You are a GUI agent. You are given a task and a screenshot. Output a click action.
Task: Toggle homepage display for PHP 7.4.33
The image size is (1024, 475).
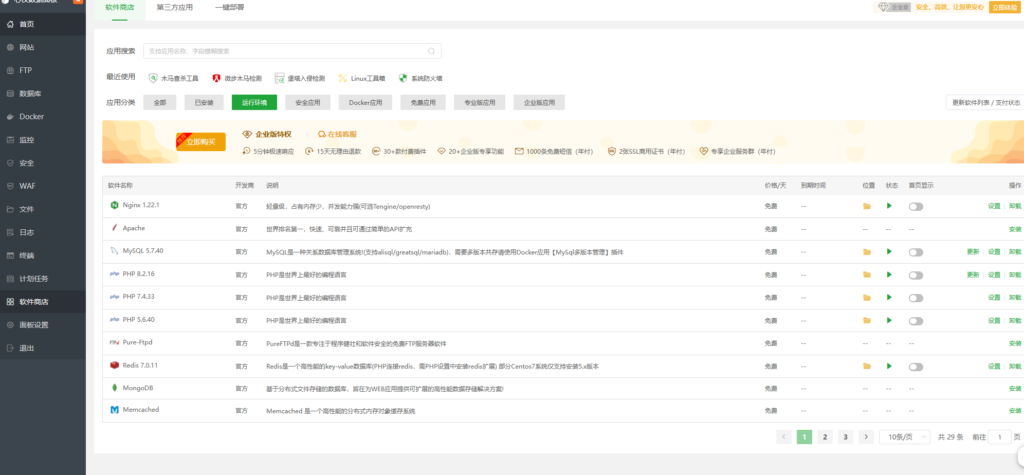click(916, 298)
